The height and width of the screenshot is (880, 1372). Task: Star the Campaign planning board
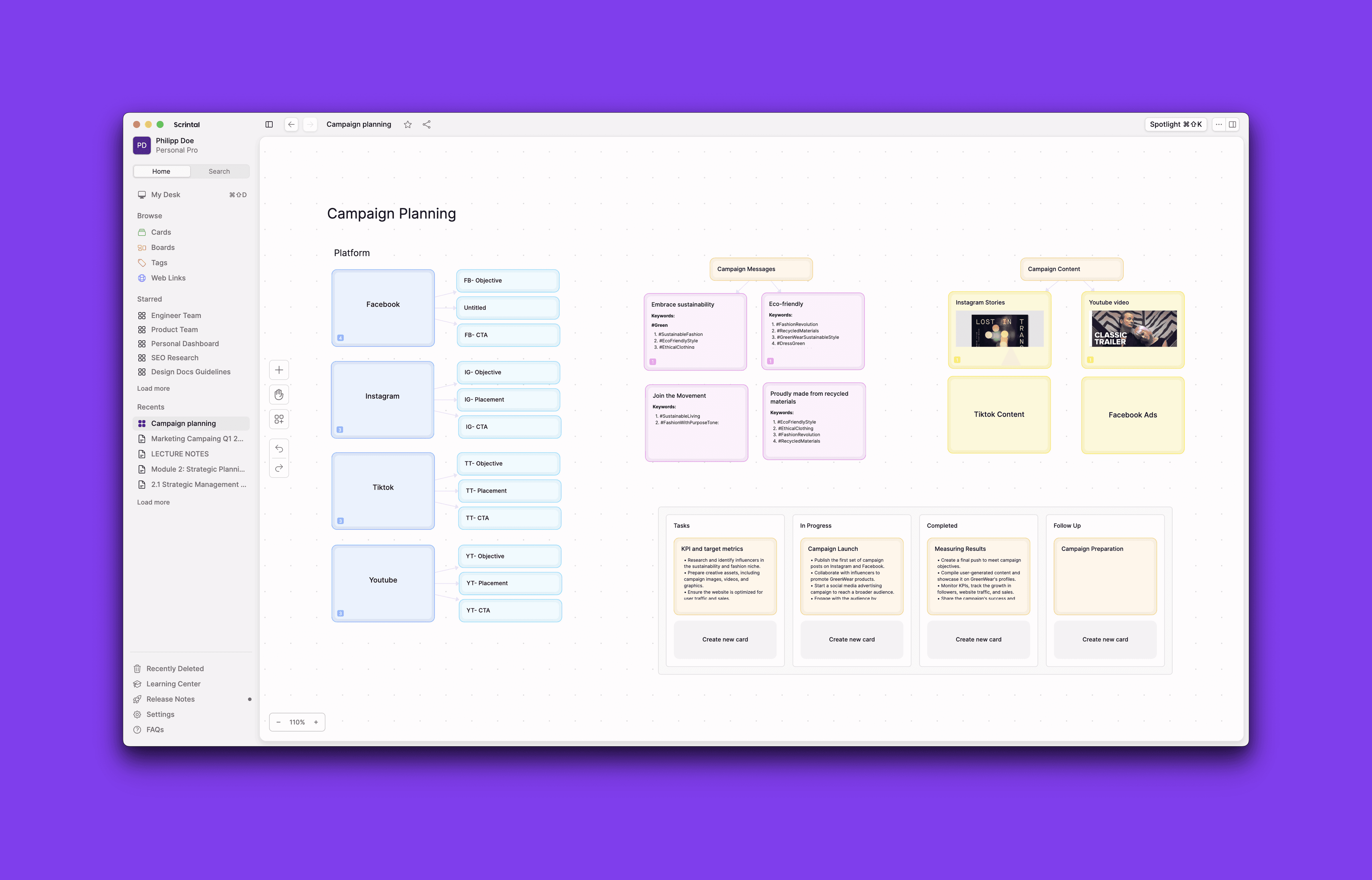pyautogui.click(x=408, y=125)
